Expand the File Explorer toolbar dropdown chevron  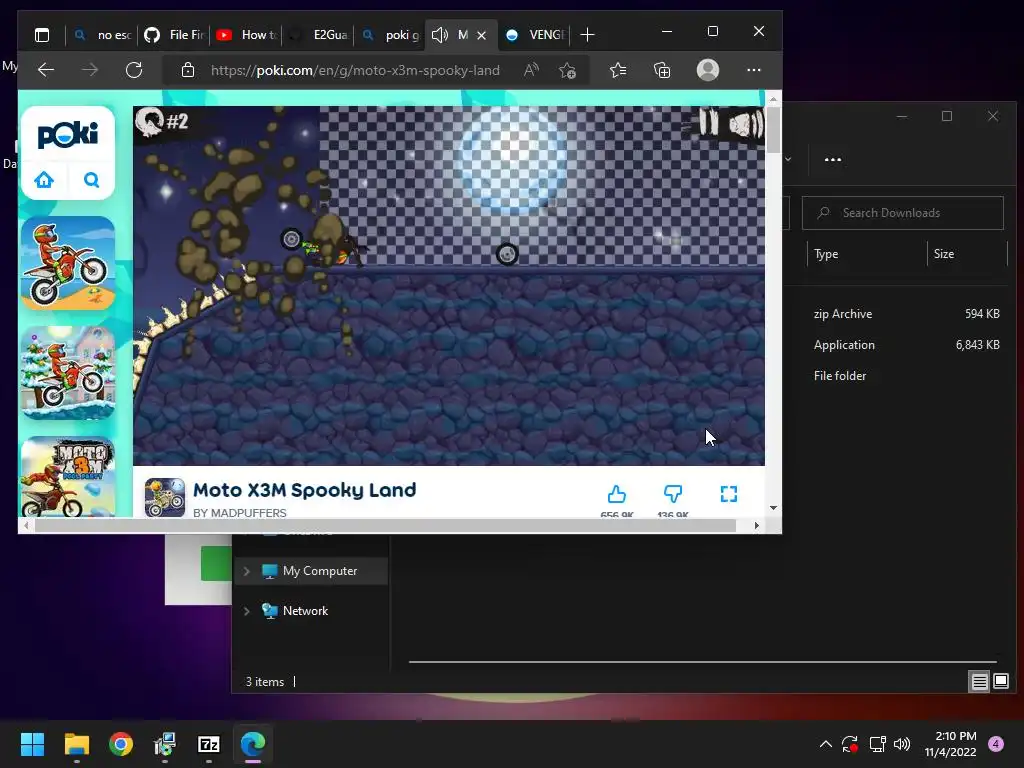coord(788,159)
